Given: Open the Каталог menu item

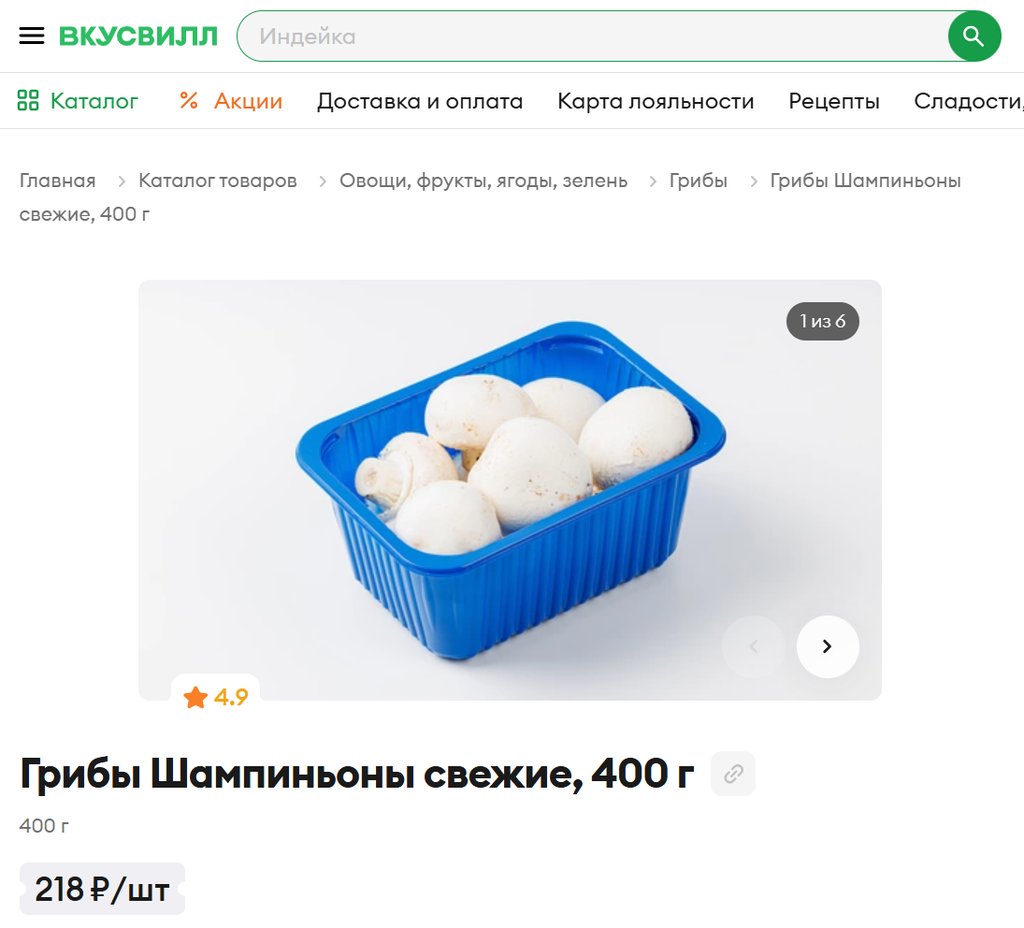Looking at the screenshot, I should tap(94, 101).
